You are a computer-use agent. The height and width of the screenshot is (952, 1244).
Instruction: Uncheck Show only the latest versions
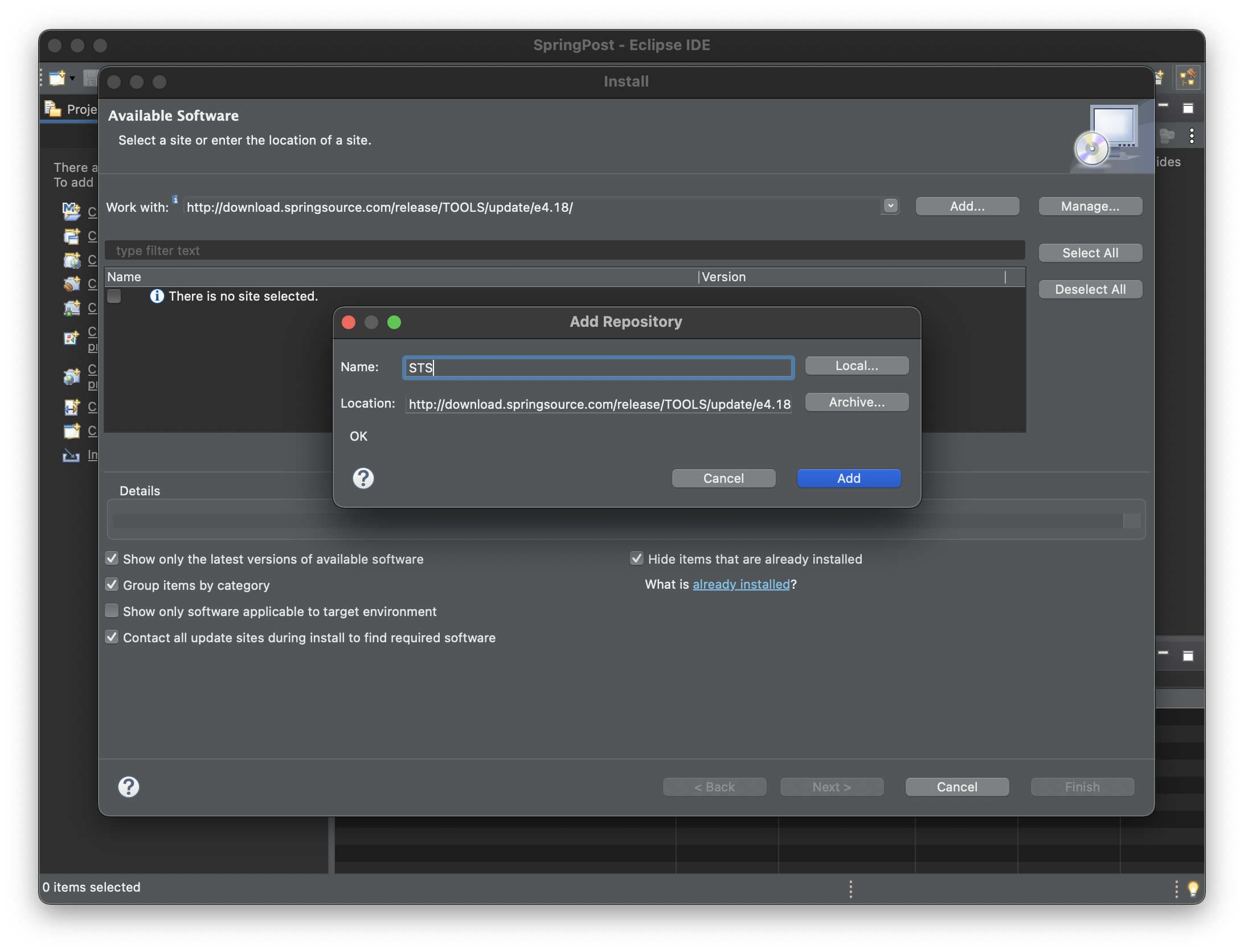coord(112,559)
